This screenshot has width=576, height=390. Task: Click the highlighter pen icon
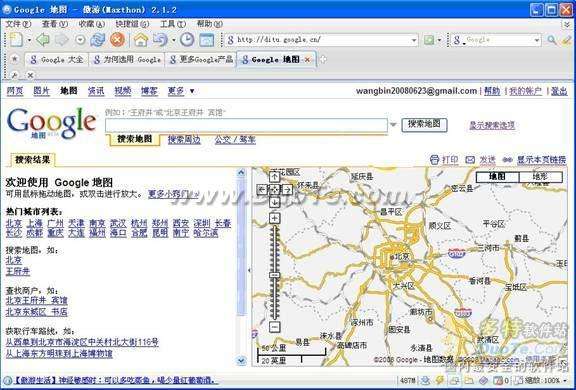coord(566,40)
